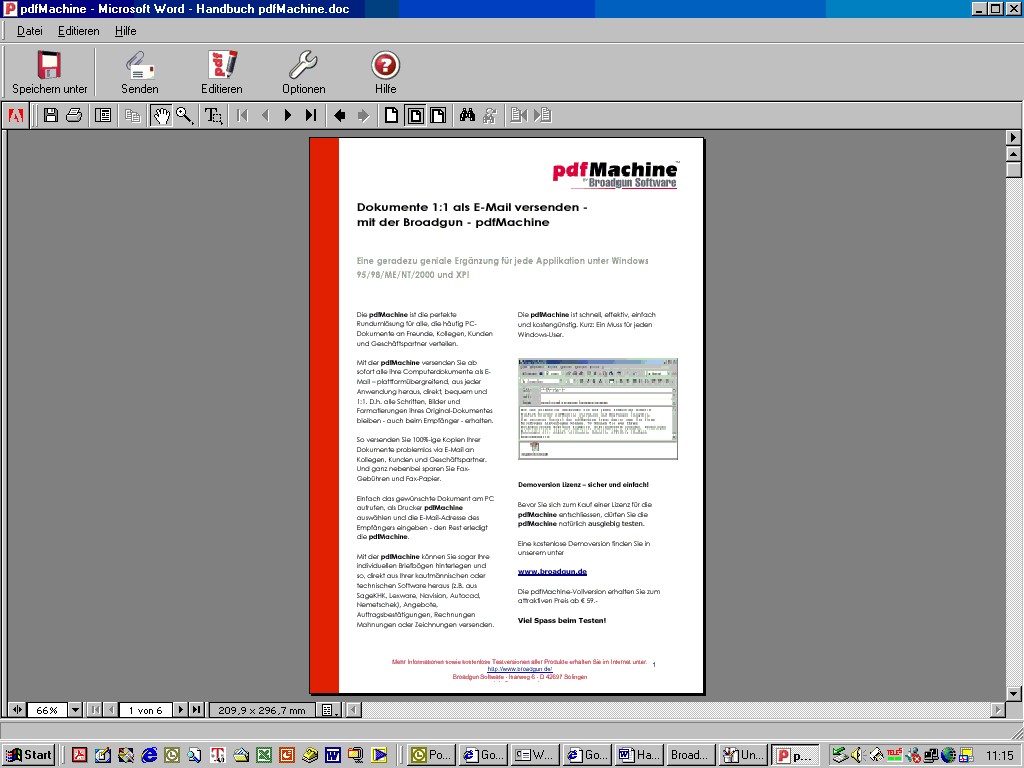This screenshot has height=768, width=1024.
Task: Click the red Hilfe question mark icon
Action: (385, 65)
